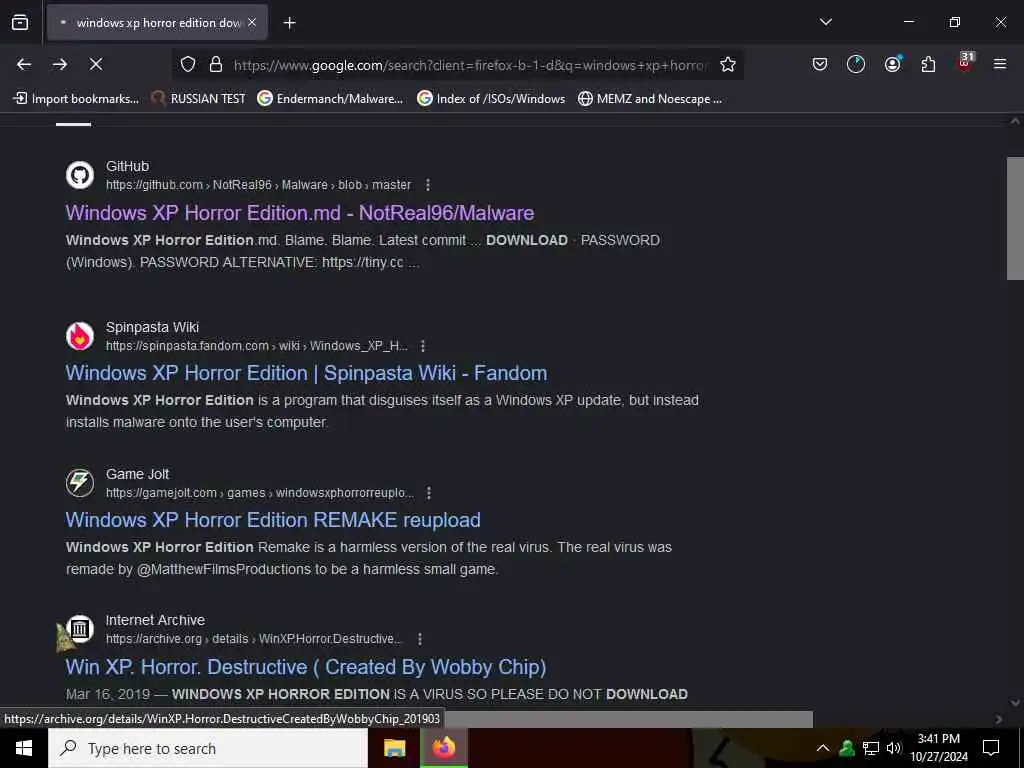The width and height of the screenshot is (1024, 768).
Task: Open the Extensions puzzle piece menu
Action: [928, 64]
